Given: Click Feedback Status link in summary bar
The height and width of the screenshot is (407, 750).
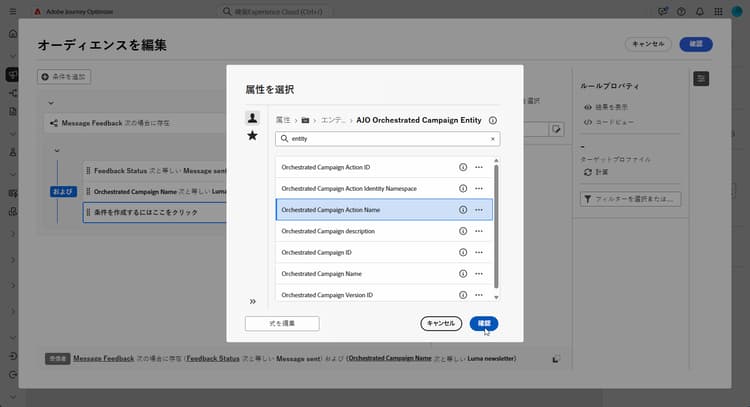Looking at the screenshot, I should coord(213,358).
